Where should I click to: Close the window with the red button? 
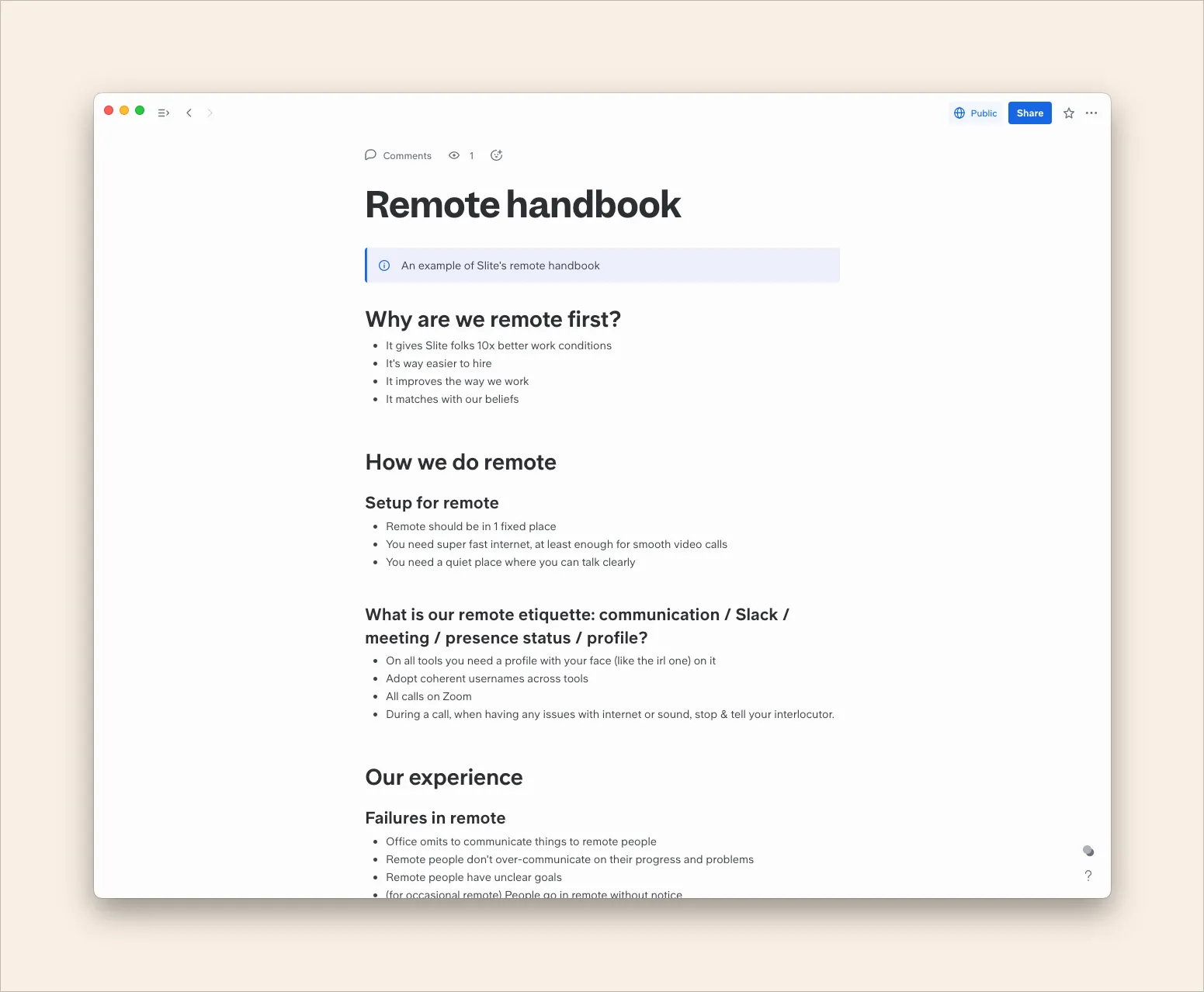(109, 110)
